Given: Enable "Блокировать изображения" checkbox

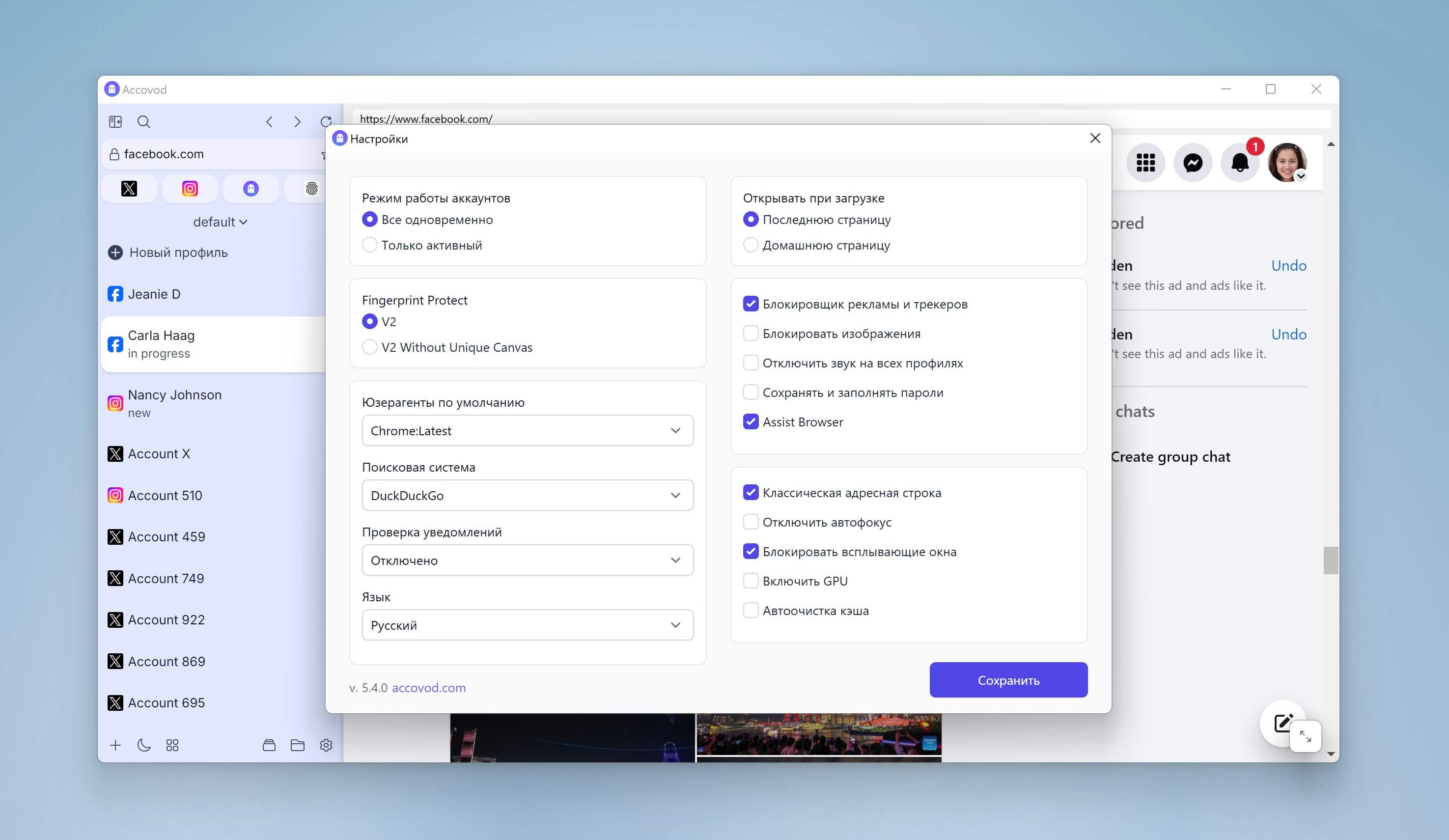Looking at the screenshot, I should pos(751,334).
